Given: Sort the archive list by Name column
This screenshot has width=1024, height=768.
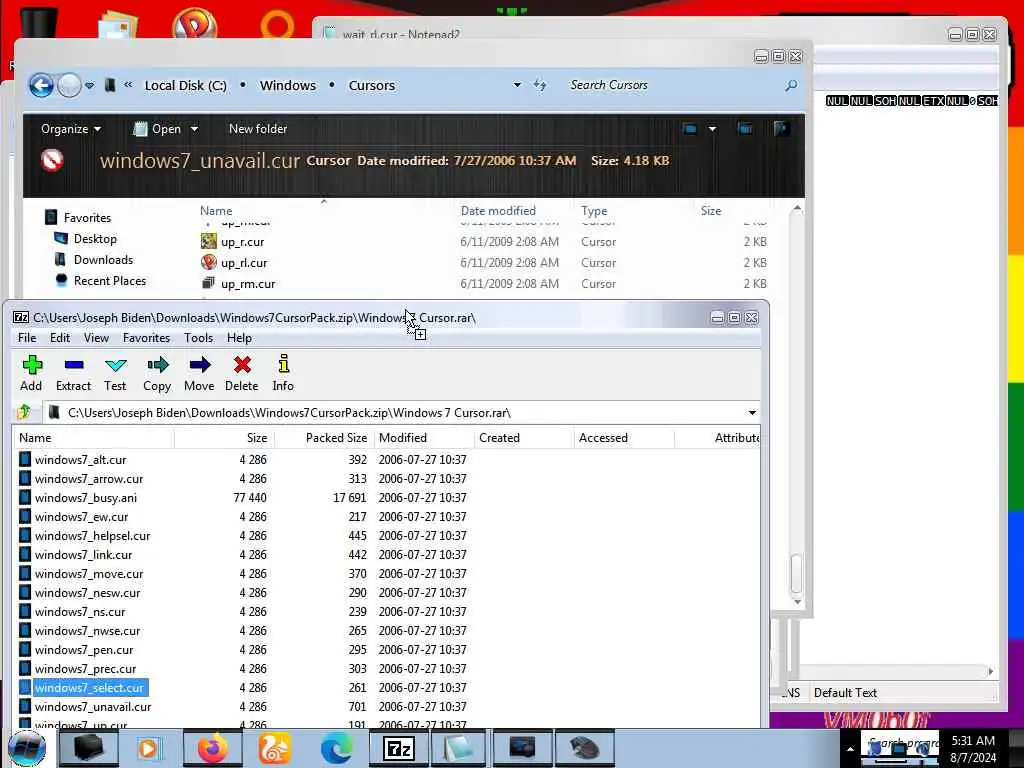Looking at the screenshot, I should [93, 438].
